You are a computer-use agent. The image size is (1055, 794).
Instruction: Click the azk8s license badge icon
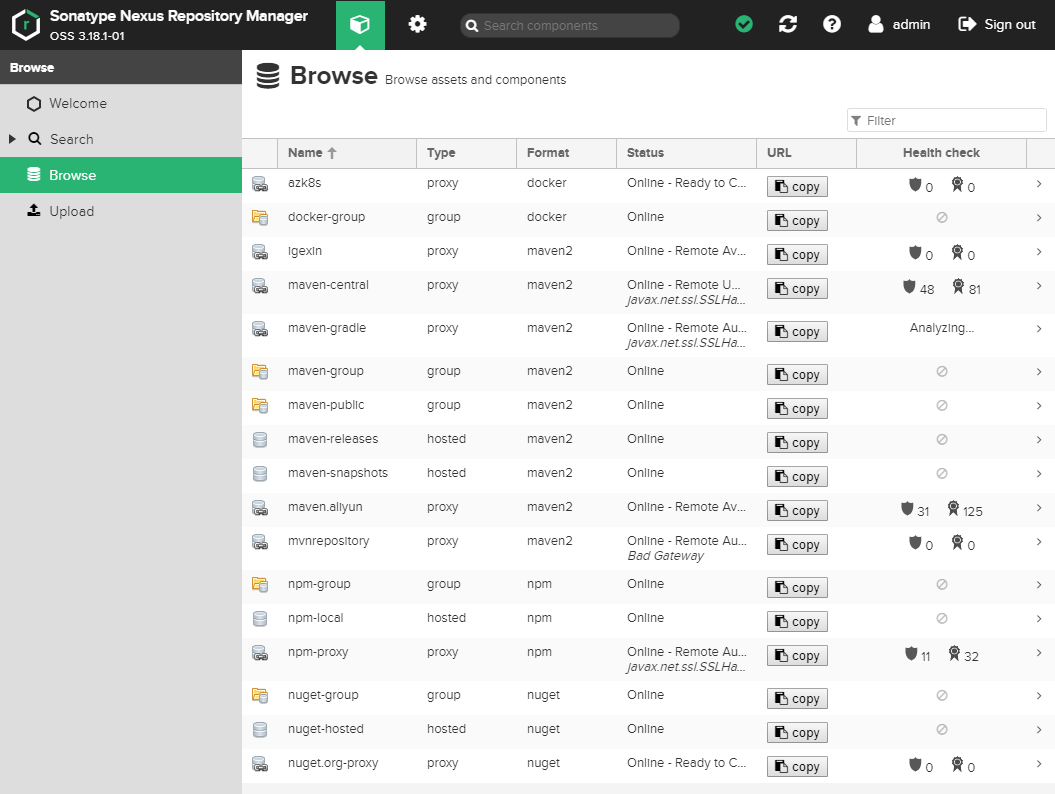[957, 184]
